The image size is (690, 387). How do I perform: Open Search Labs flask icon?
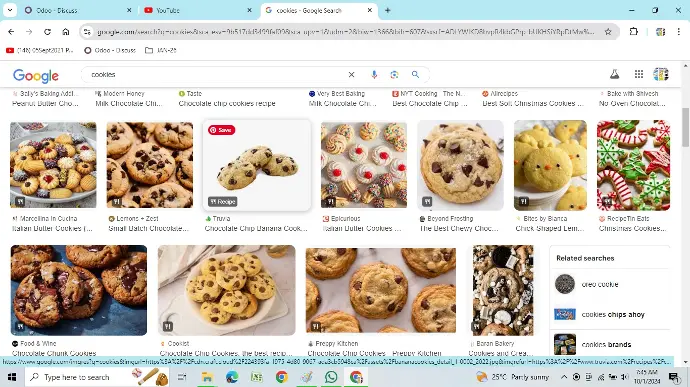(x=614, y=74)
